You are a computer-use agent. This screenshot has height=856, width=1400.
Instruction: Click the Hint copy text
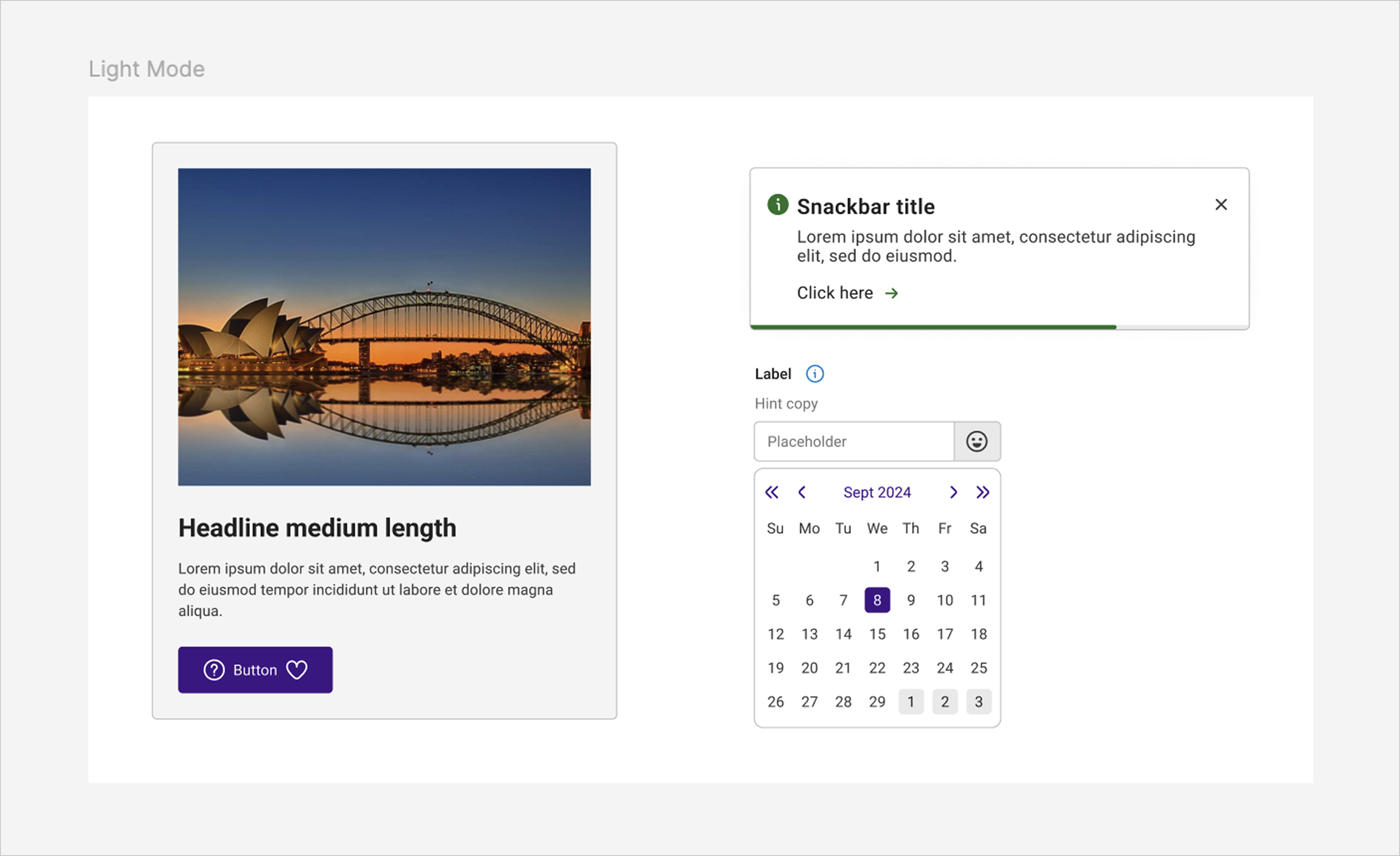[x=786, y=404]
